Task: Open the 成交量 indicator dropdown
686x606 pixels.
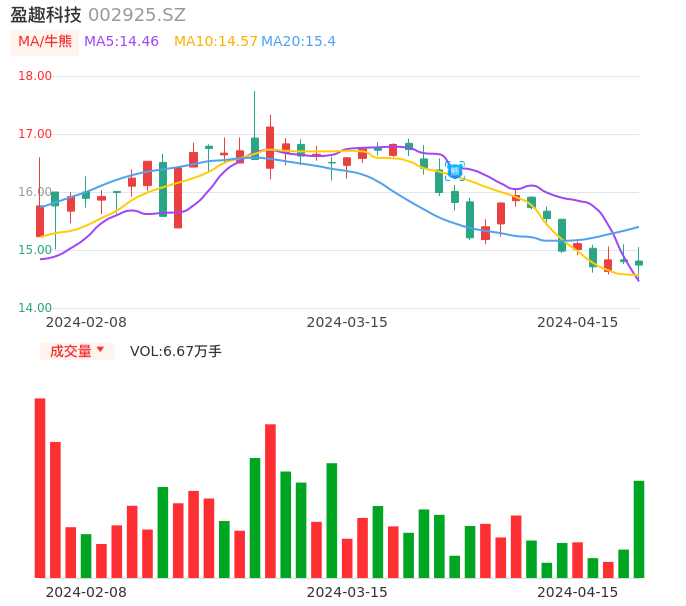Action: pyautogui.click(x=77, y=351)
